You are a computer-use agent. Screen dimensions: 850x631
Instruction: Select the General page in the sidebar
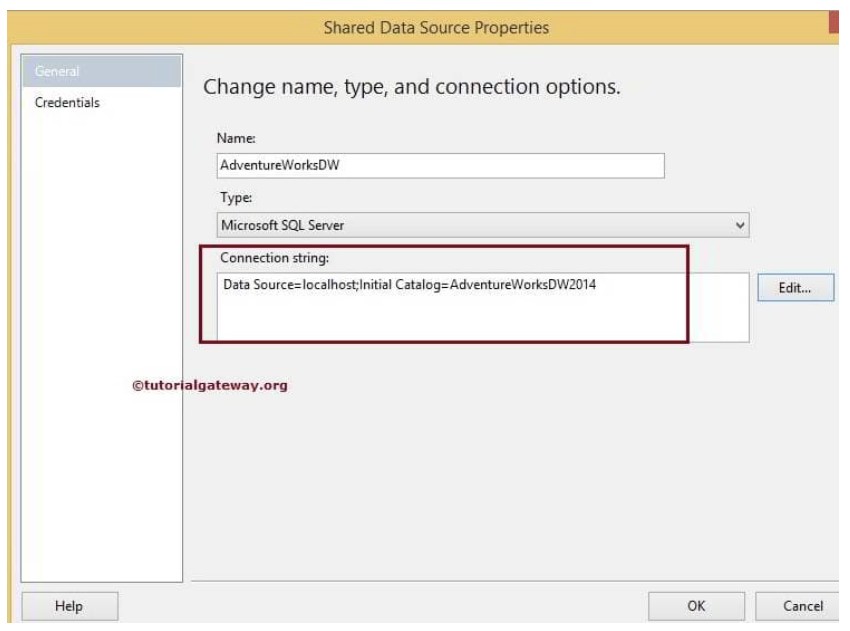[102, 71]
